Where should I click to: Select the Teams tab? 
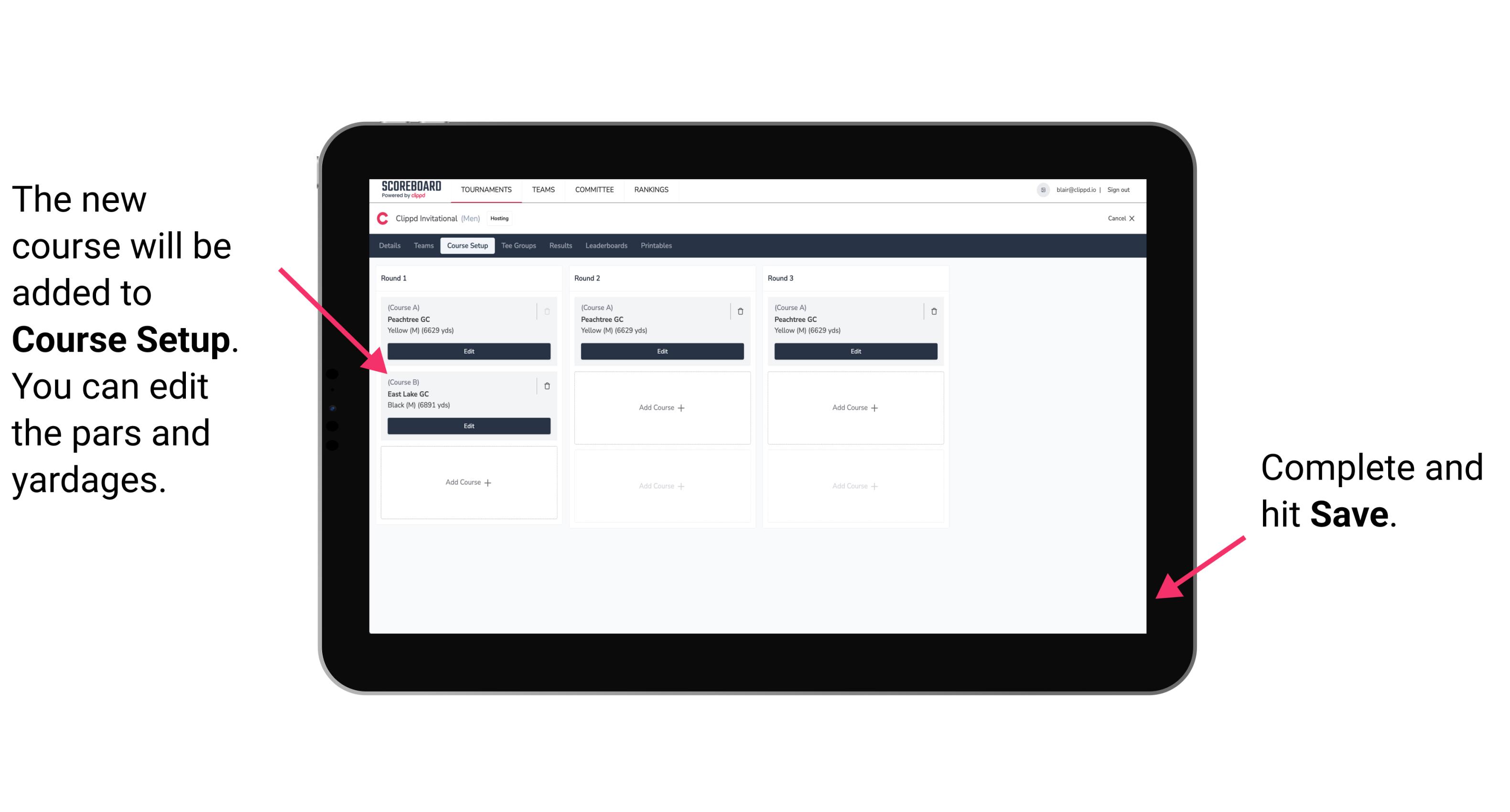click(421, 246)
